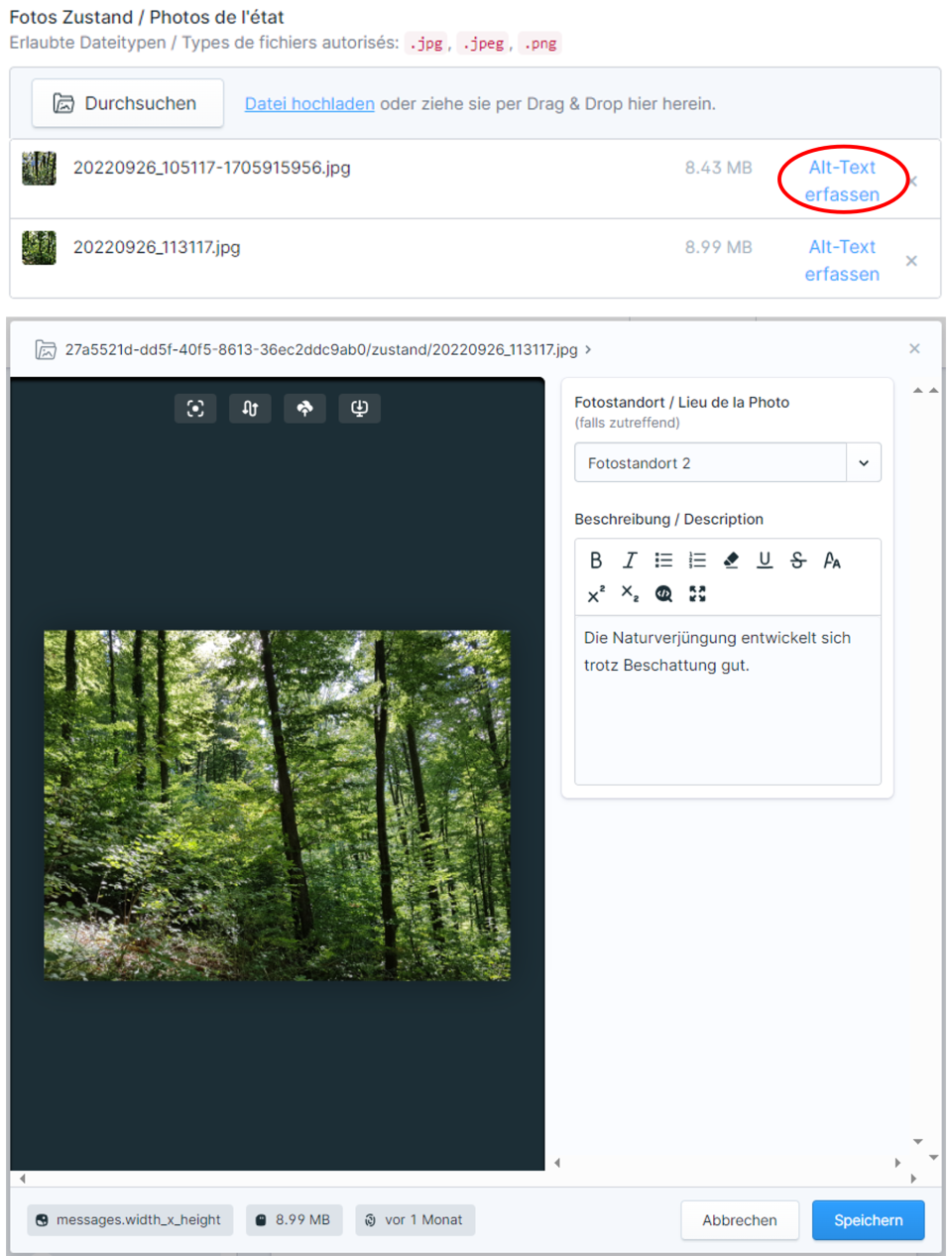Image resolution: width=952 pixels, height=1256 pixels.
Task: Toggle strikethrough in the description editor
Action: (798, 561)
